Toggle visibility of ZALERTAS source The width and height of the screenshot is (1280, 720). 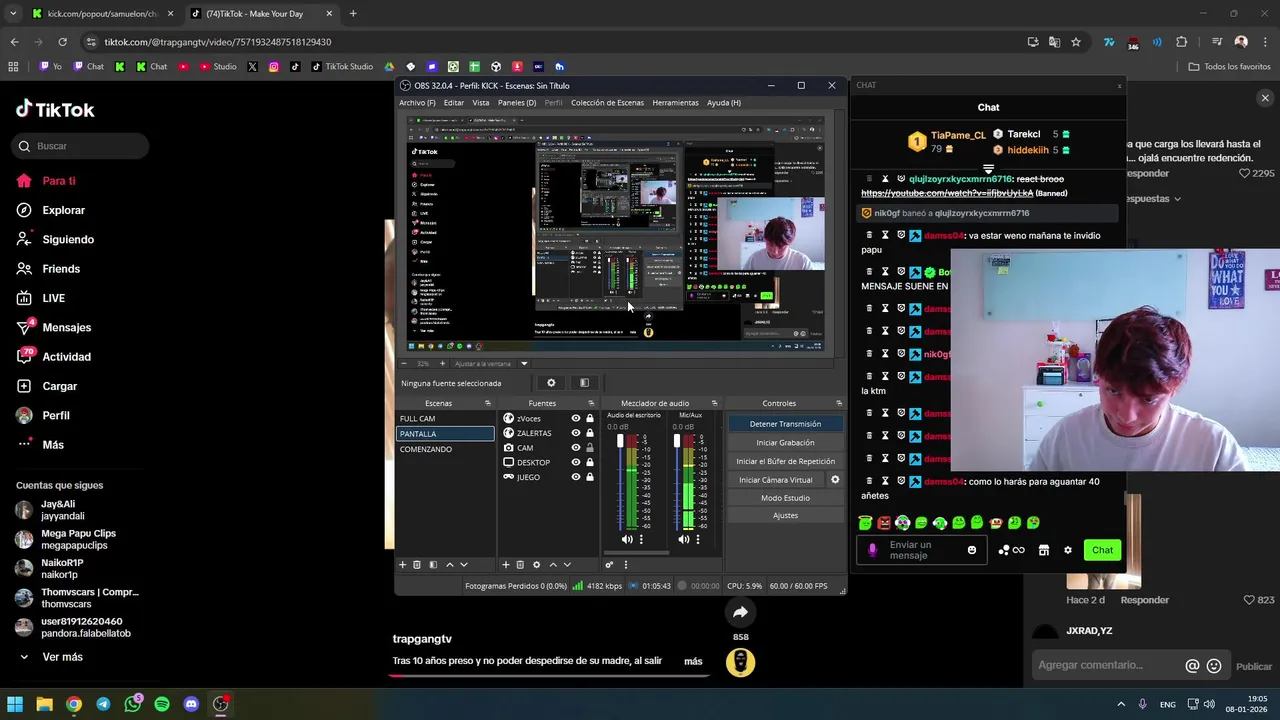(x=575, y=433)
